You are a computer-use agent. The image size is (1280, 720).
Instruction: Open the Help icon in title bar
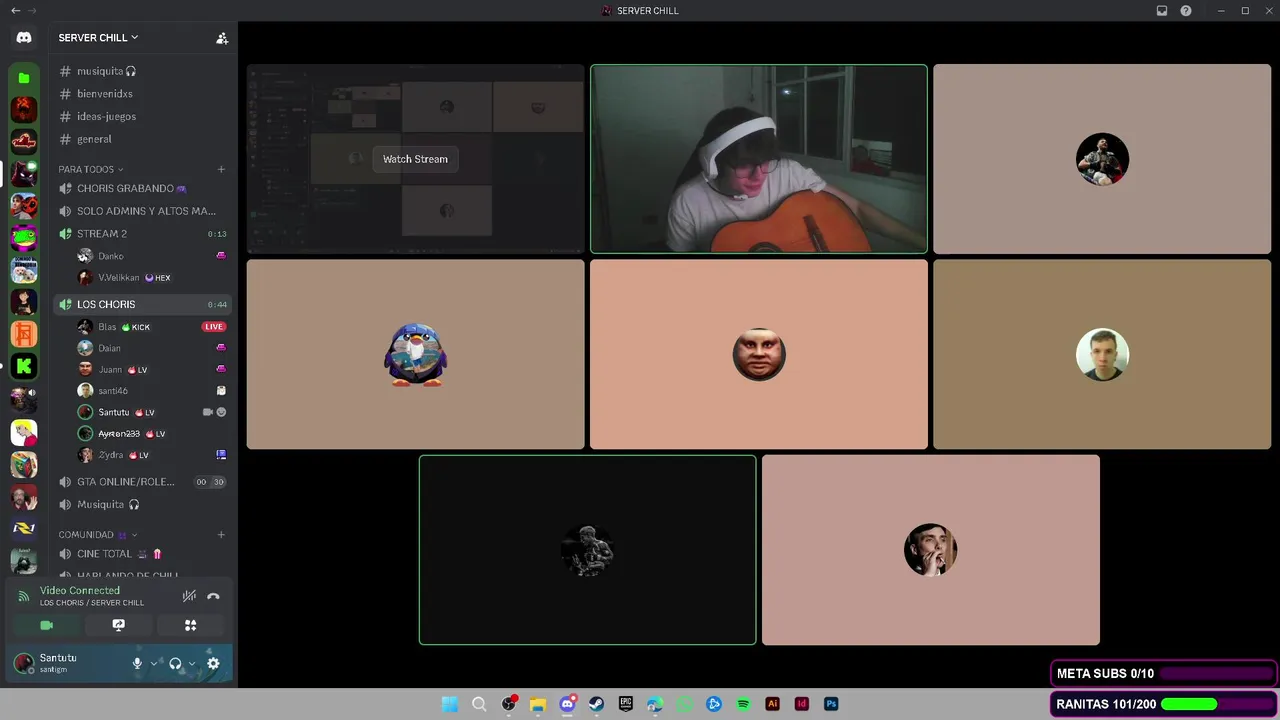click(1186, 11)
